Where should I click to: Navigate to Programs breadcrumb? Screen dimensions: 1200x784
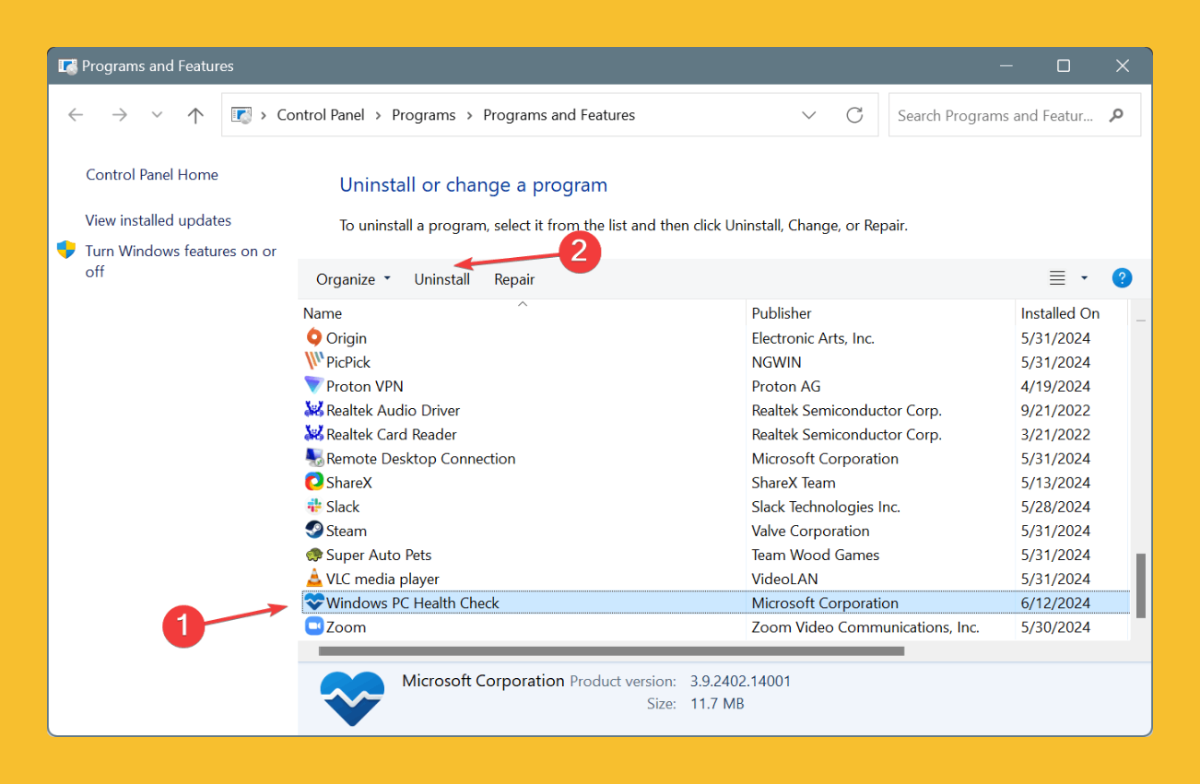(424, 115)
